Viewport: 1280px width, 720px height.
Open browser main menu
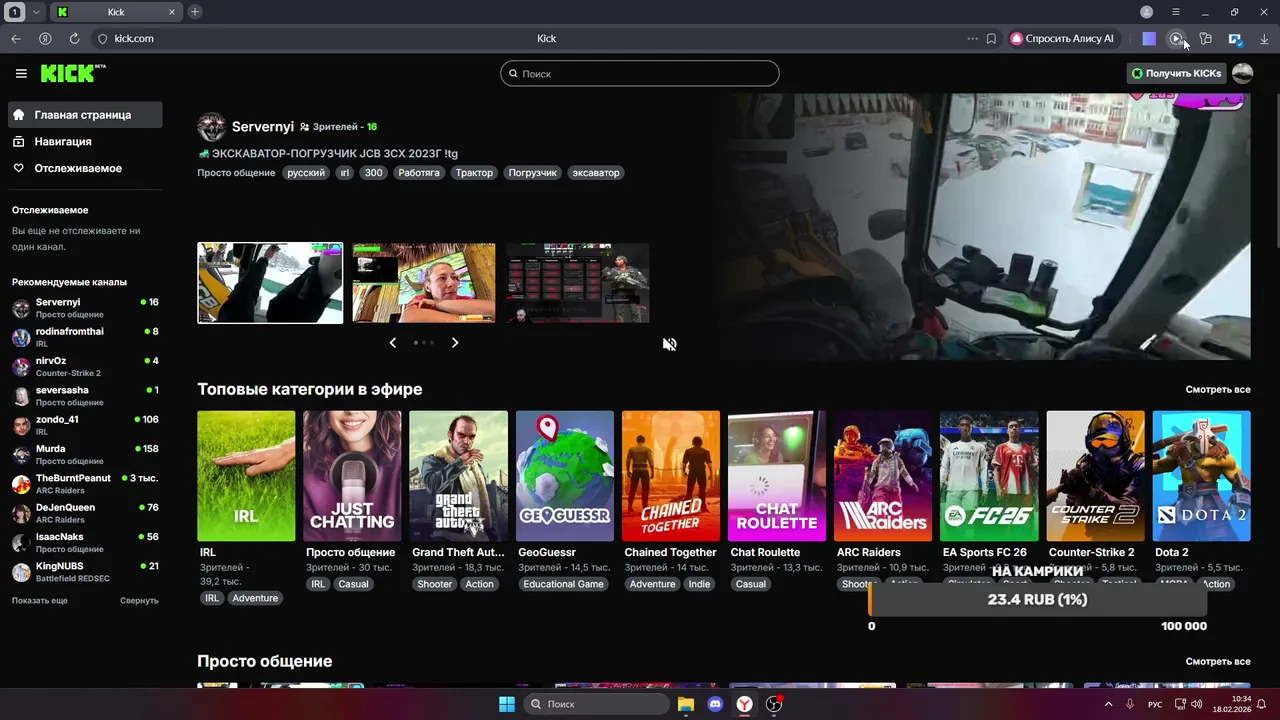tap(1176, 12)
